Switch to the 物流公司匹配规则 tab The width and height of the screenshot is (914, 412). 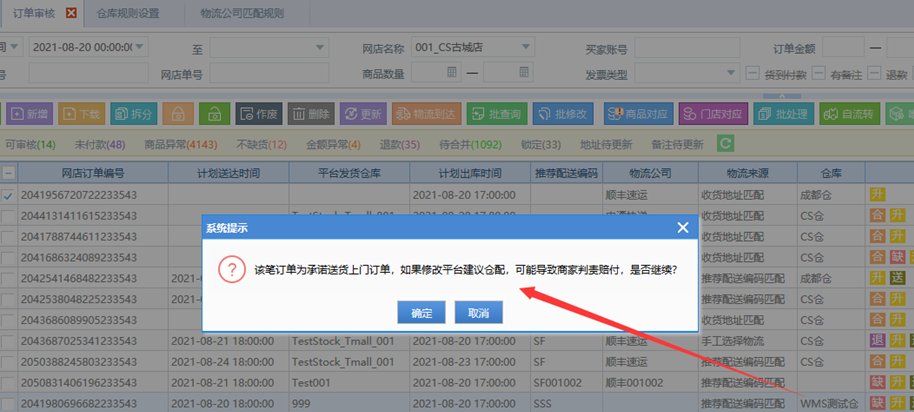[x=242, y=13]
